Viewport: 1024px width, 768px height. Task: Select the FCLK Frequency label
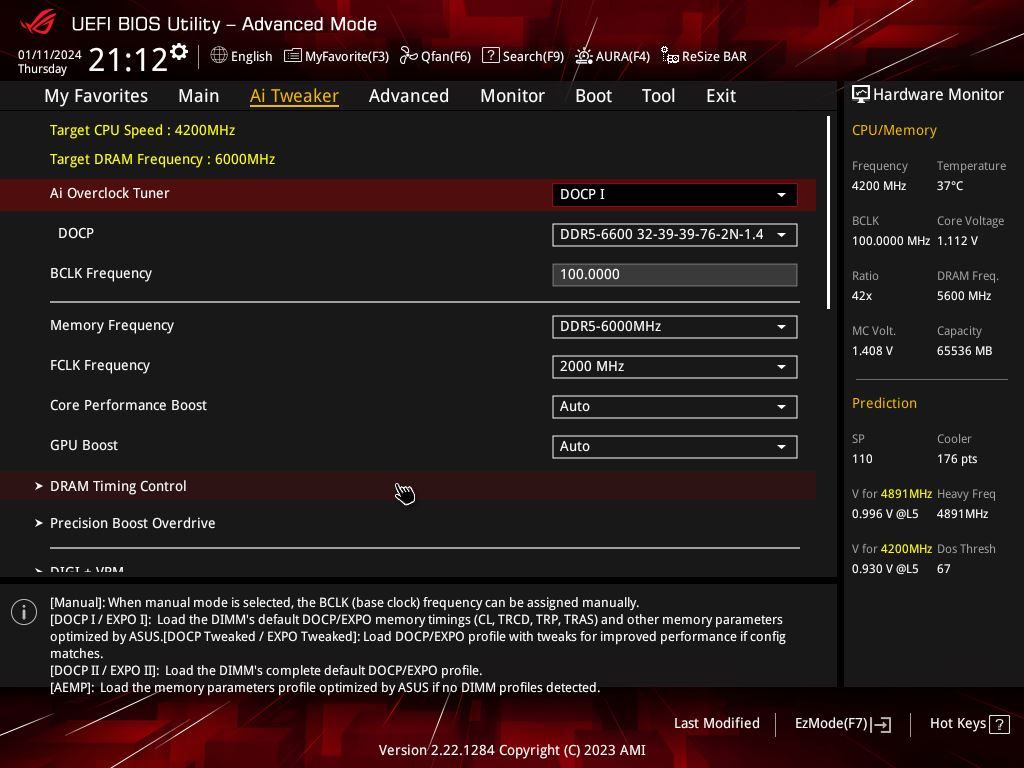(x=100, y=366)
